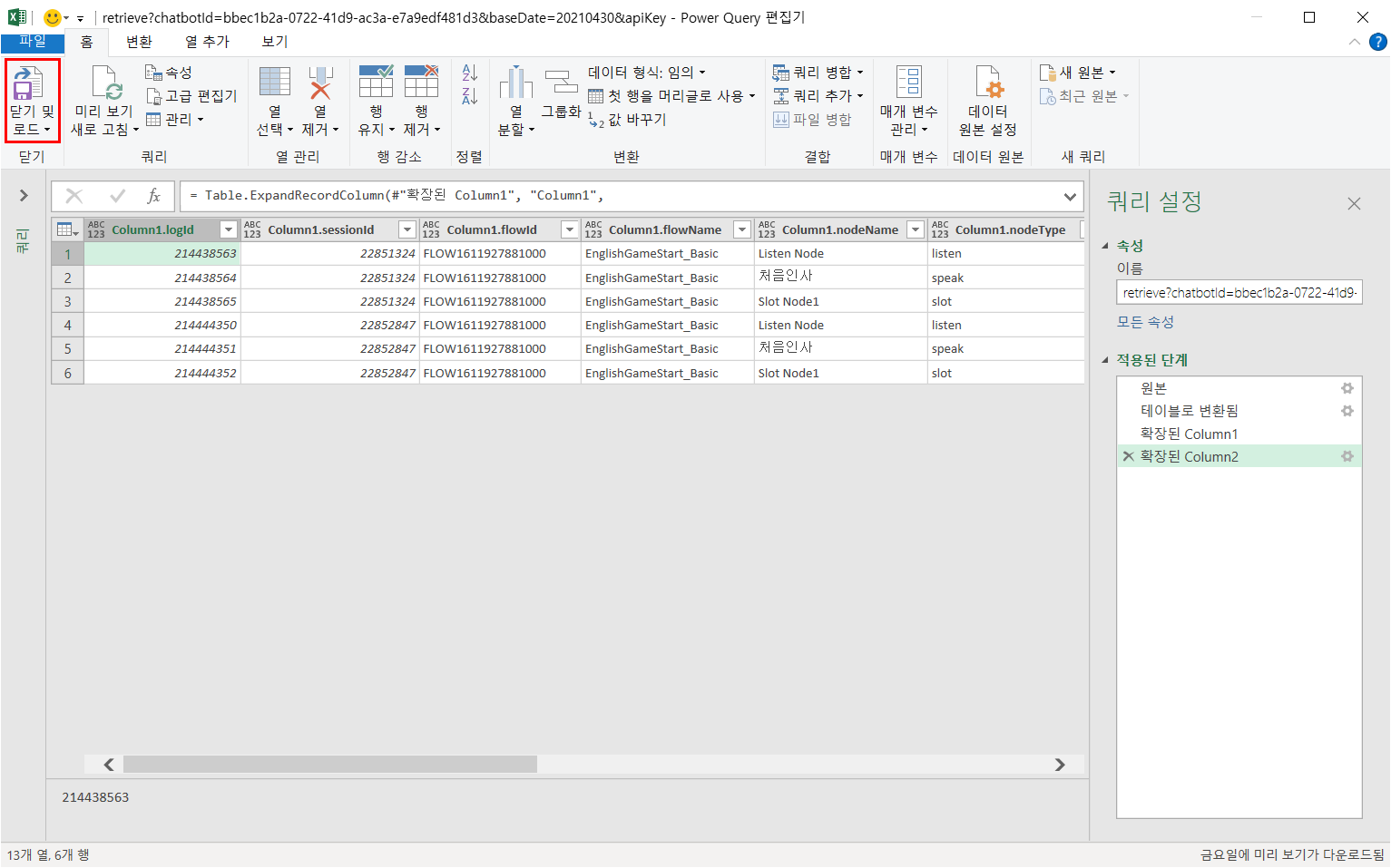The image size is (1391, 868).
Task: Select row number 3 header
Action: pyautogui.click(x=67, y=301)
